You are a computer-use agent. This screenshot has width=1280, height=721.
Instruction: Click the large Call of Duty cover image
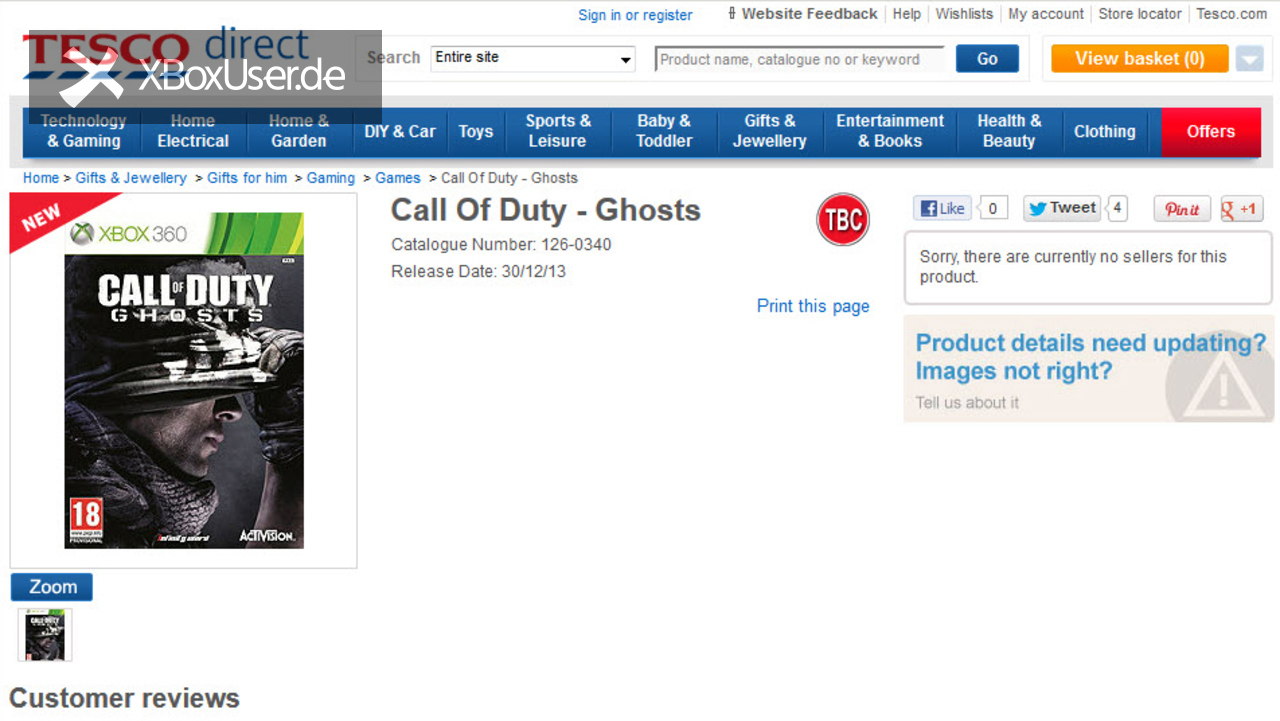(x=184, y=380)
